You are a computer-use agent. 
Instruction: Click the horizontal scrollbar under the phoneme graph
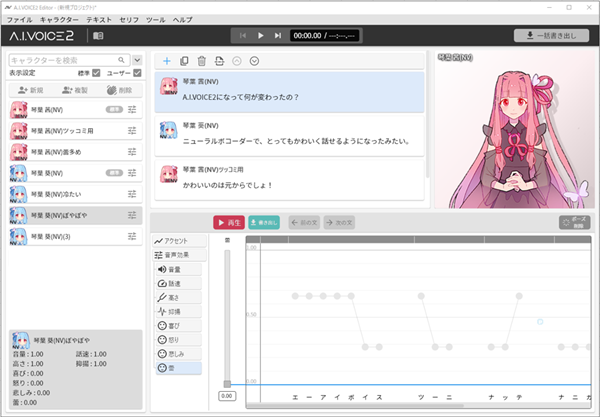(x=355, y=406)
